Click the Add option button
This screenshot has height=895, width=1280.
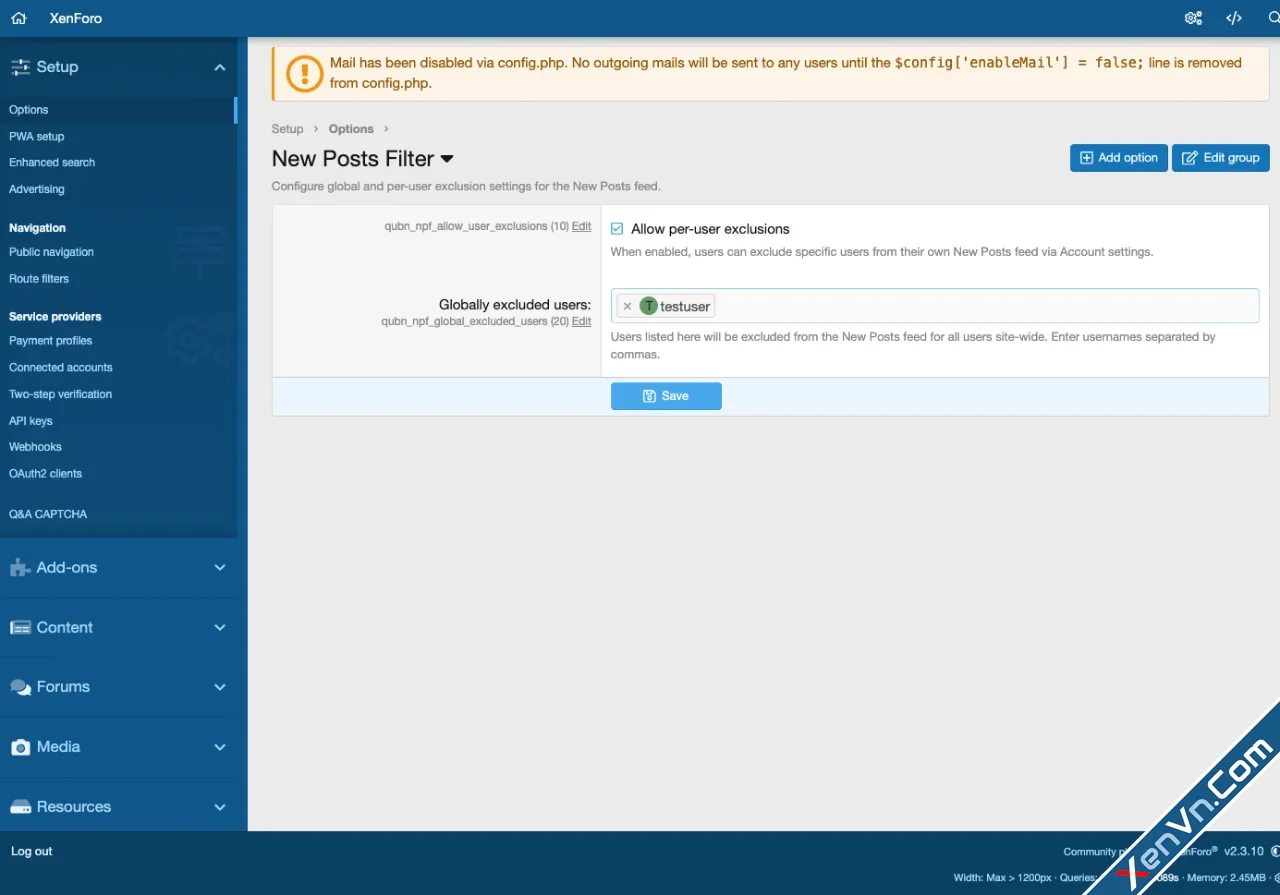(1118, 157)
